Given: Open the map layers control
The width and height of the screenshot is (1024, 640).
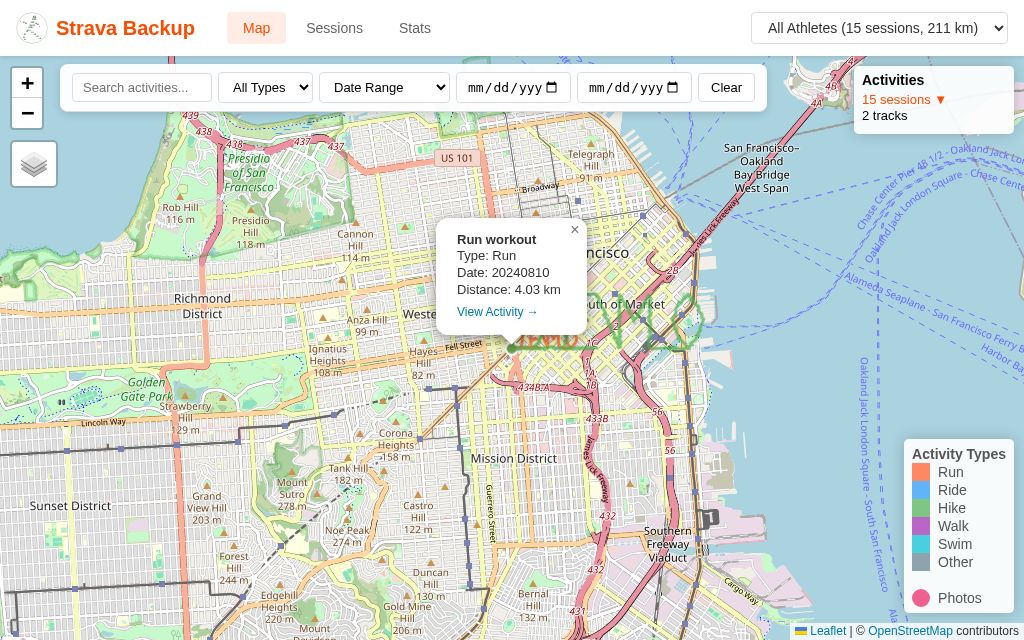Looking at the screenshot, I should coord(34,164).
